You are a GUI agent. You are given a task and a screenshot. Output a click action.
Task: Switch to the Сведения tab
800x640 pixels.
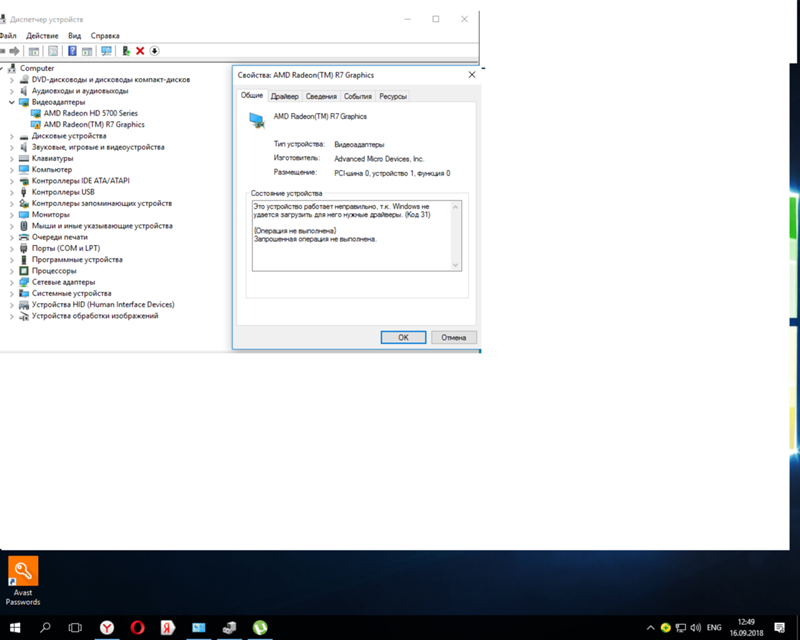pos(321,96)
